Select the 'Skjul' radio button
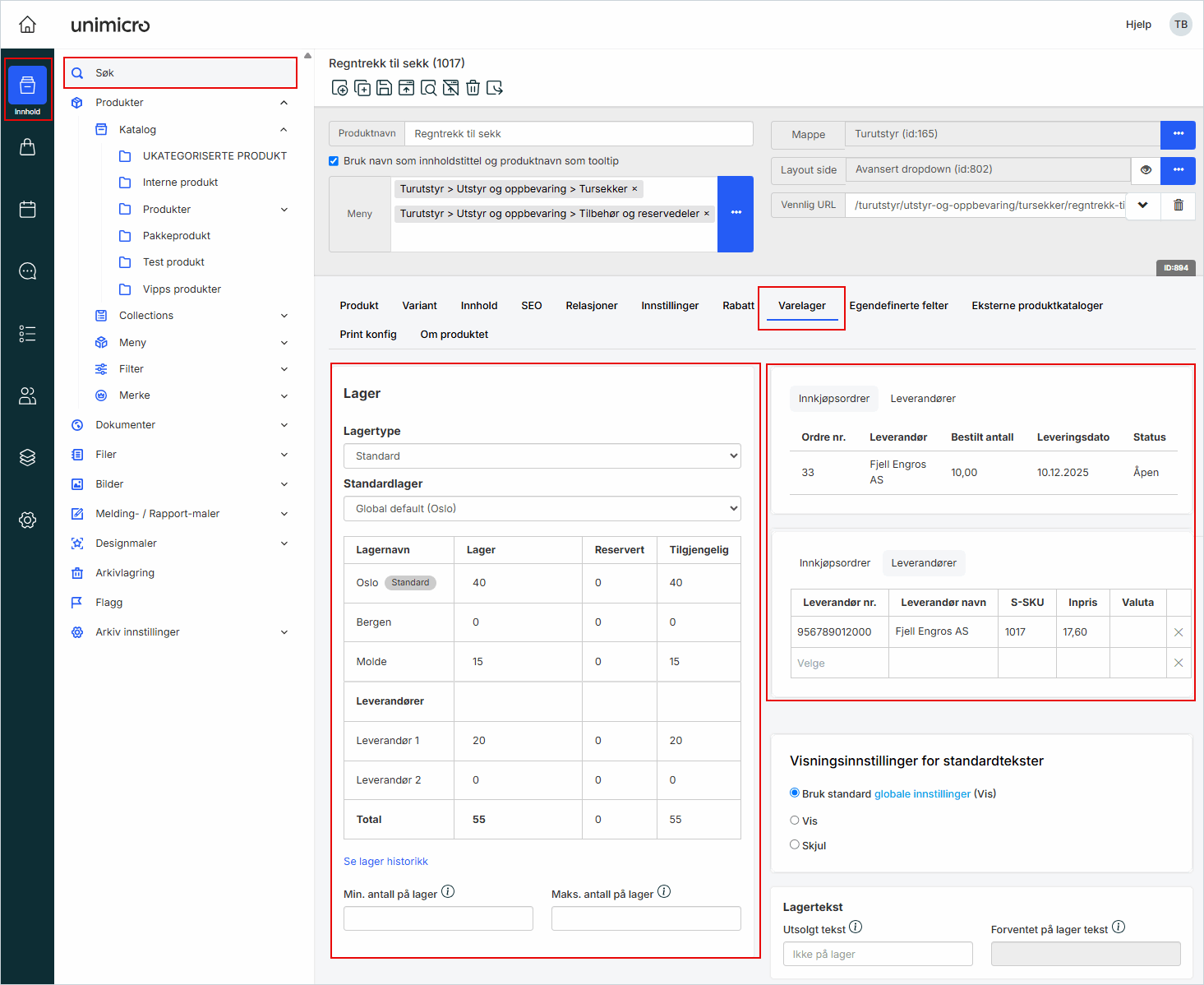 (x=795, y=844)
